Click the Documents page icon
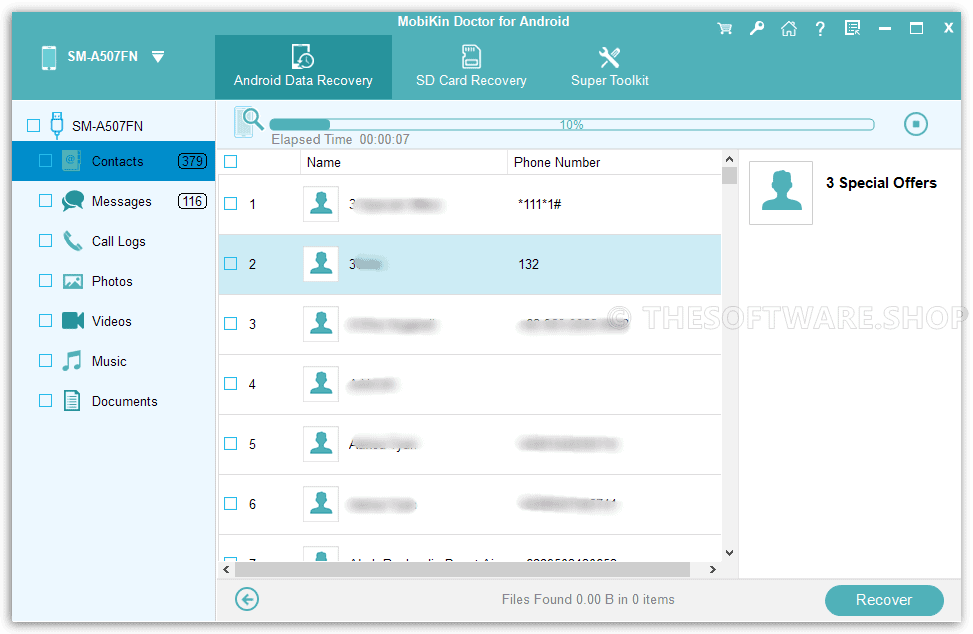This screenshot has width=973, height=634. point(72,401)
